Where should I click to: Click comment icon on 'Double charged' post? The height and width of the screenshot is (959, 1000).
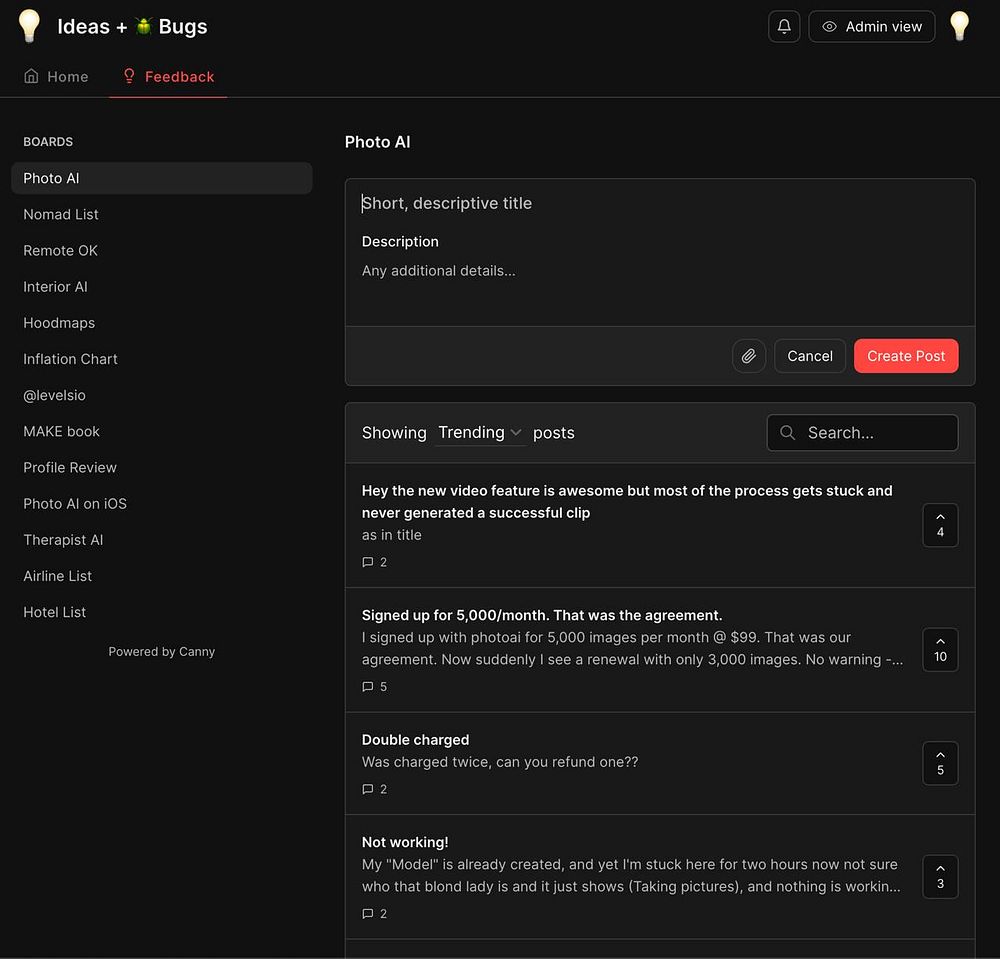click(367, 789)
